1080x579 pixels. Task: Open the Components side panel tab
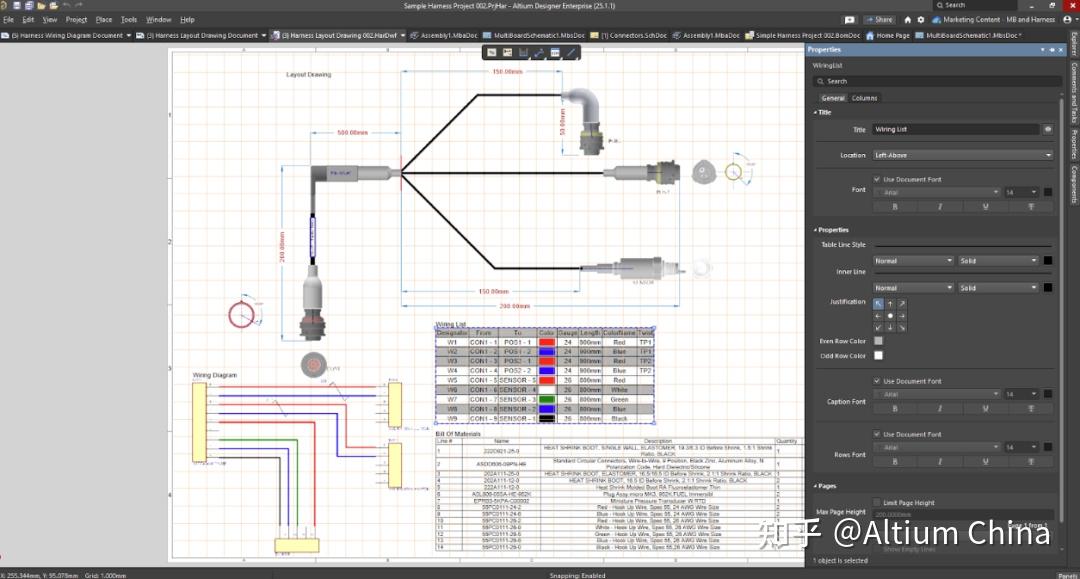click(x=1074, y=184)
